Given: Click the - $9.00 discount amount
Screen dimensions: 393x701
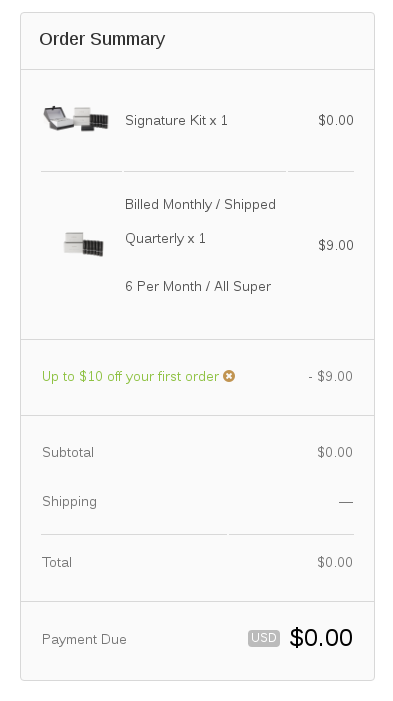Looking at the screenshot, I should 330,376.
